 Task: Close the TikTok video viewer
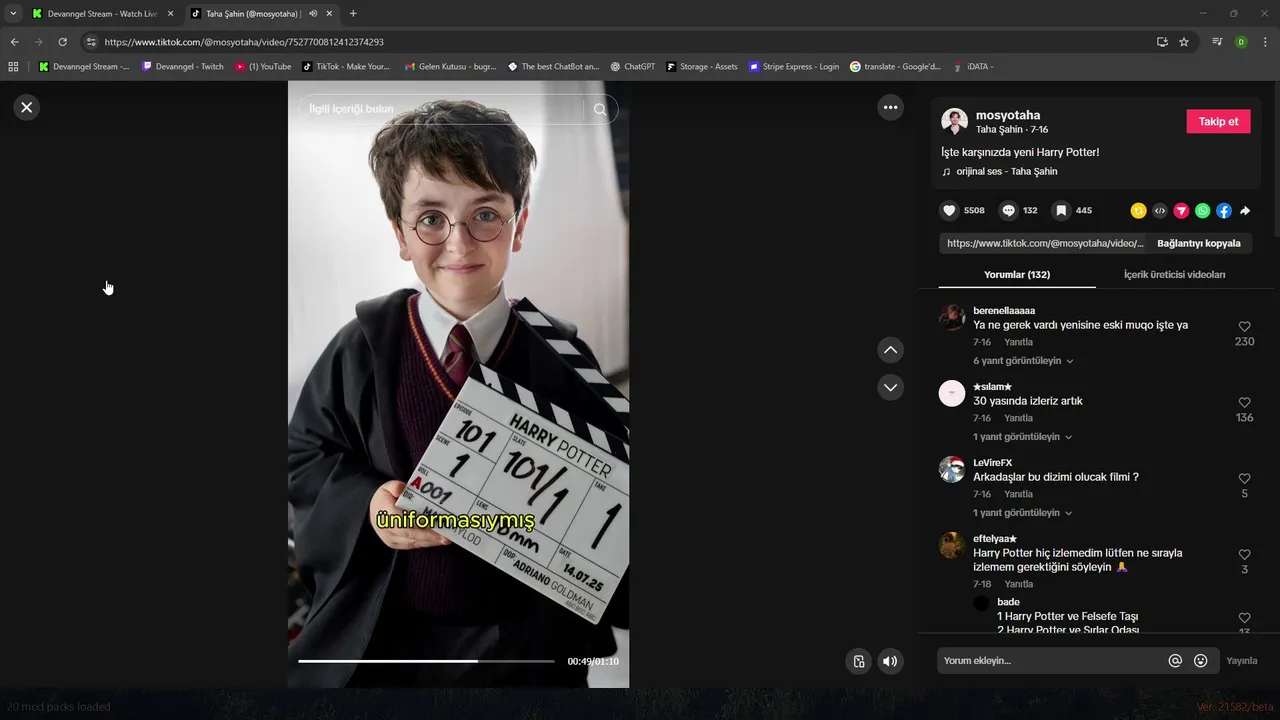tap(27, 107)
